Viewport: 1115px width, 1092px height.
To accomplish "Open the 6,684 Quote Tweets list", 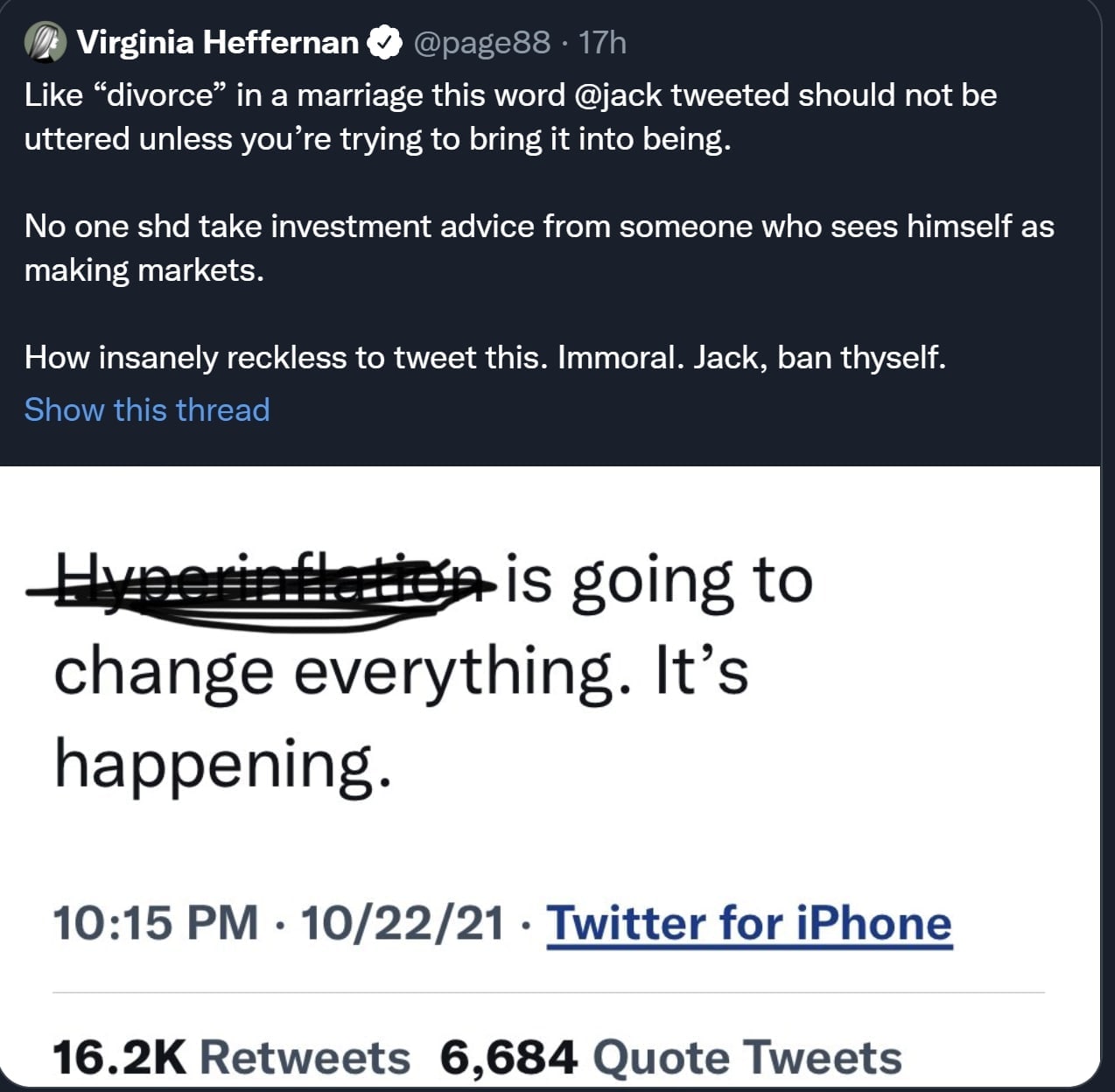I will tap(670, 1056).
